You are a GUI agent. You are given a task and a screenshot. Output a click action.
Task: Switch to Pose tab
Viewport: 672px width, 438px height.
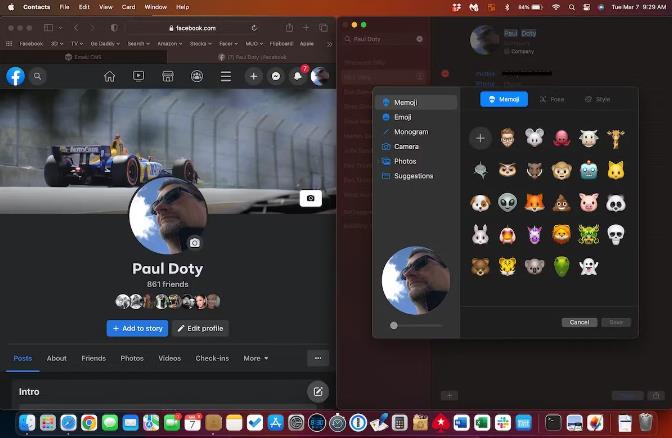(552, 99)
